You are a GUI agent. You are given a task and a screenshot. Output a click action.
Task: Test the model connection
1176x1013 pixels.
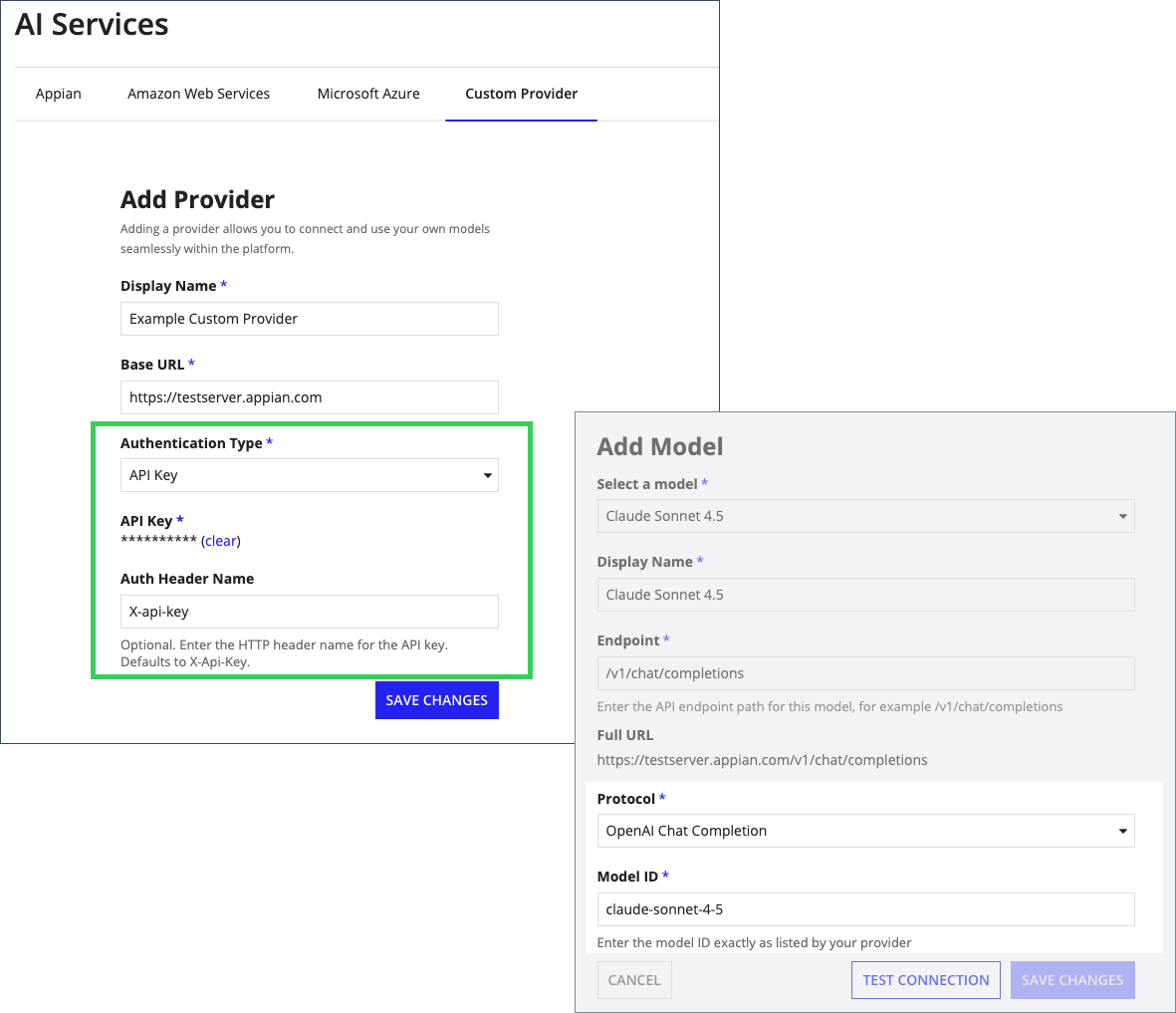pos(925,980)
